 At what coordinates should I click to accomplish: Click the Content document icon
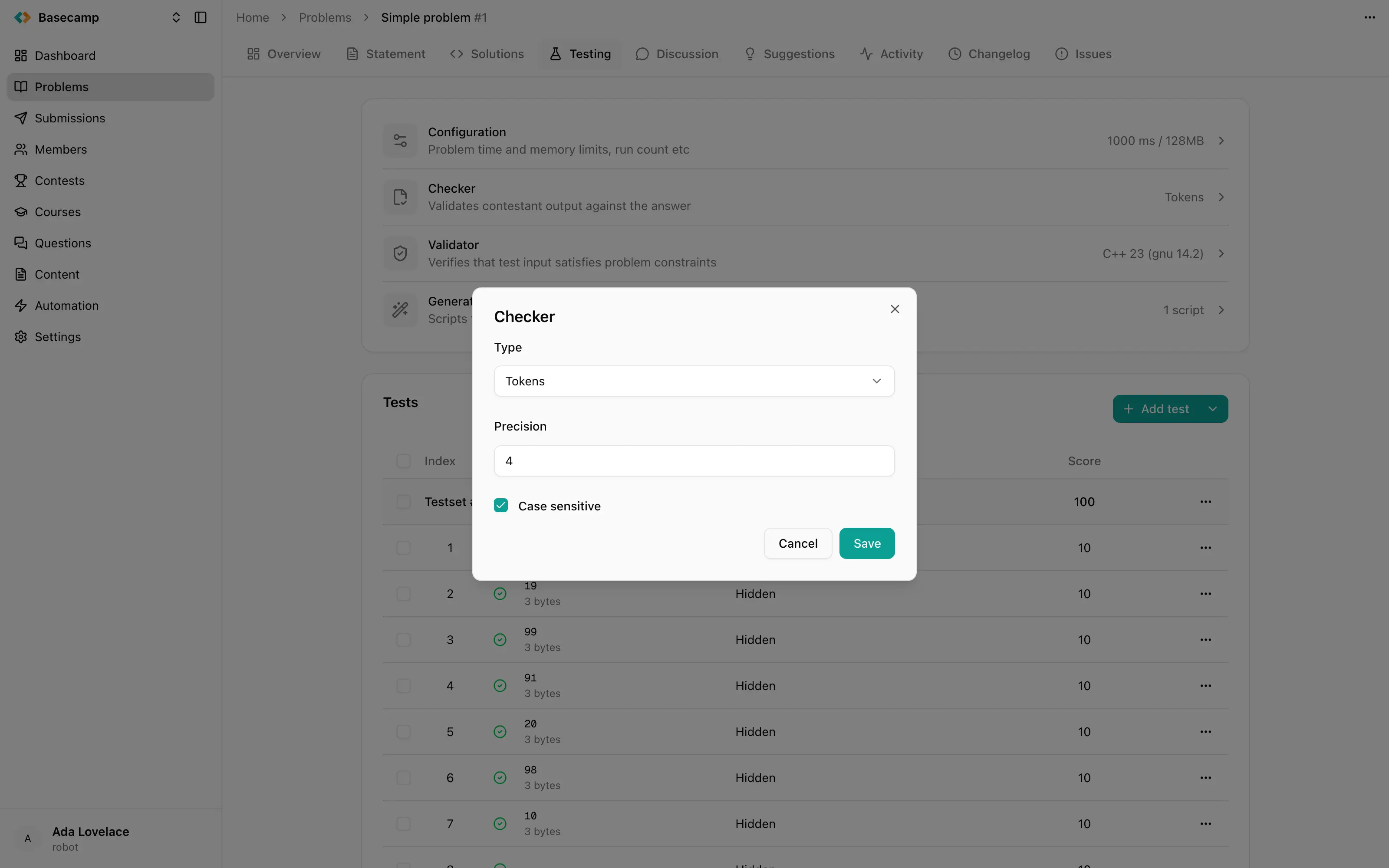pyautogui.click(x=21, y=274)
